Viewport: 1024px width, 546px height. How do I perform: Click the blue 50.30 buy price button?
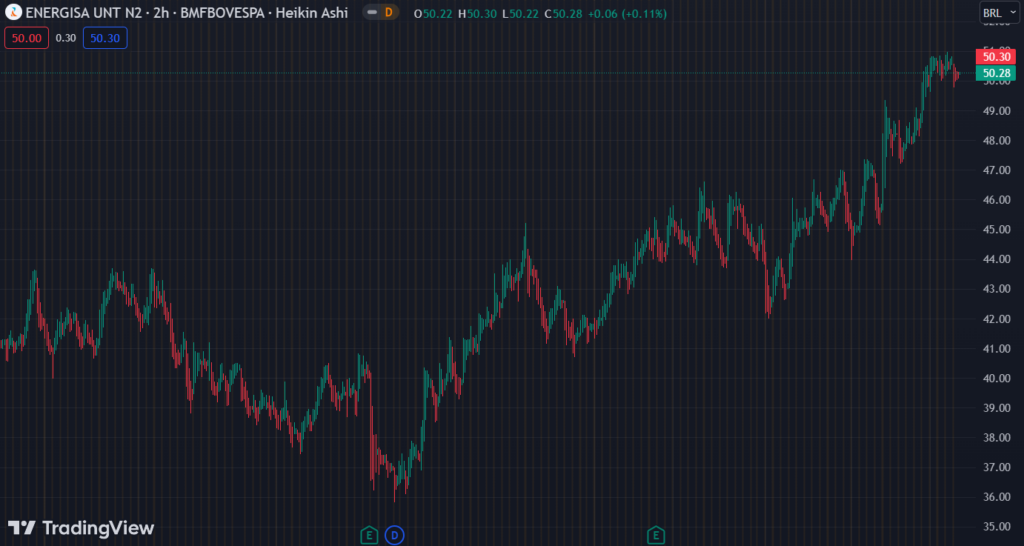105,38
